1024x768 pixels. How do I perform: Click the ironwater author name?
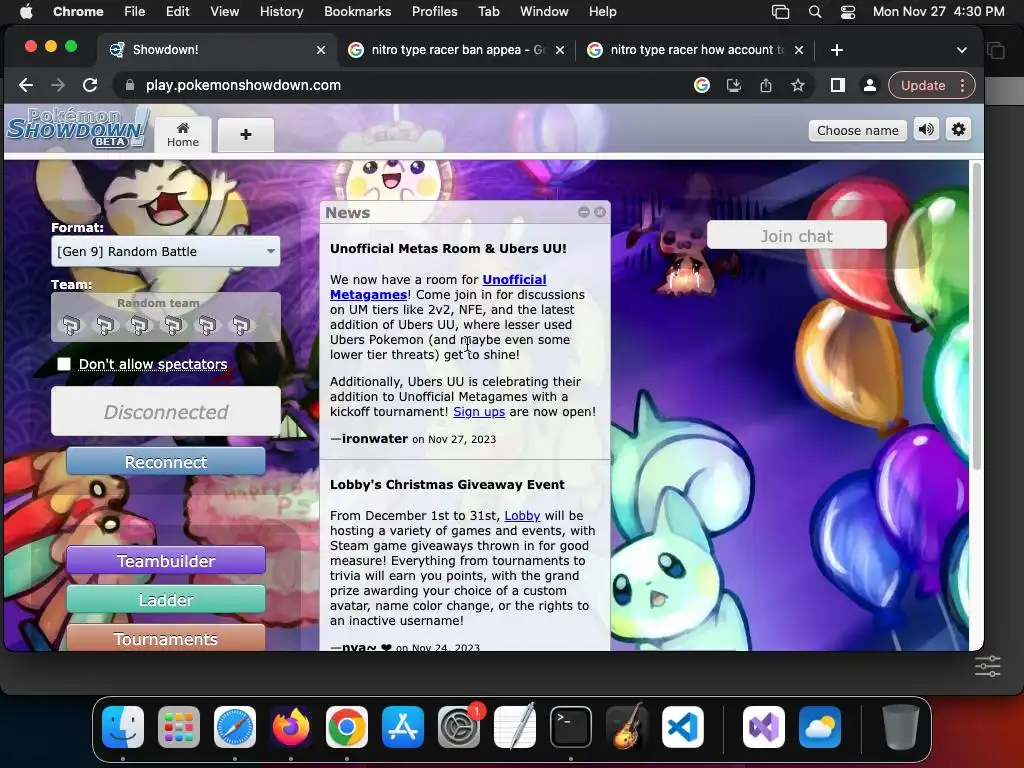click(x=375, y=439)
